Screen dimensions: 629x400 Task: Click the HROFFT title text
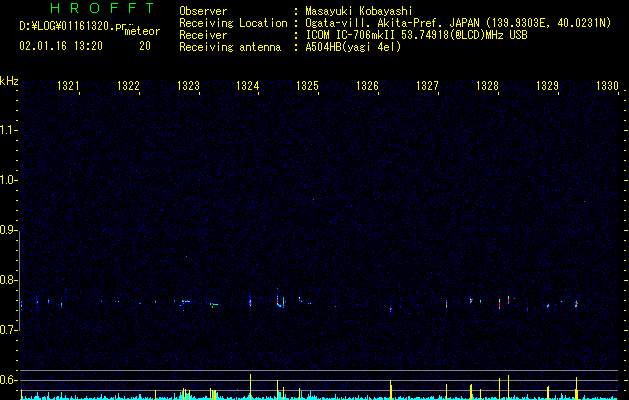tap(102, 8)
